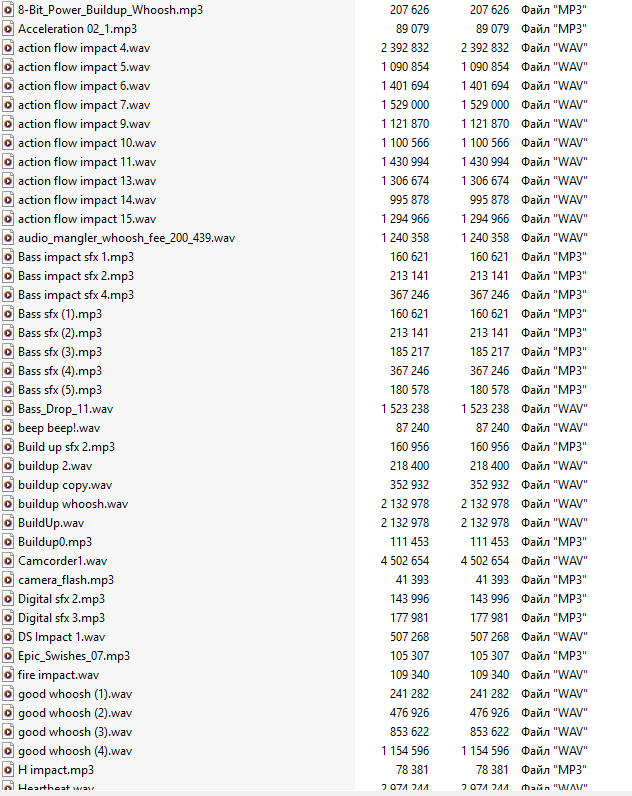Select the Build up sfx 2.mp3 entry
Image resolution: width=632 pixels, height=796 pixels.
pyautogui.click(x=66, y=447)
